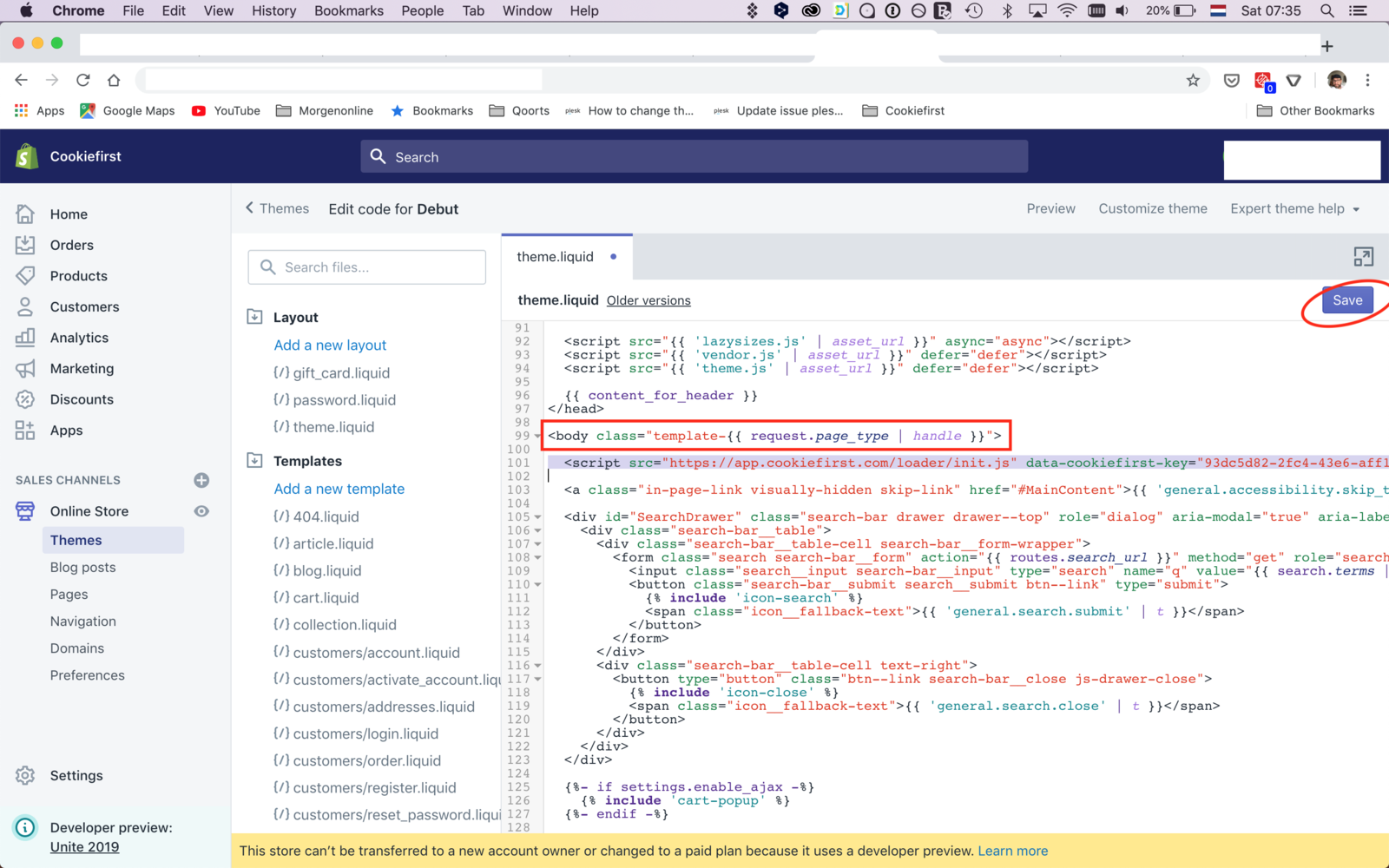Open Wi-Fi status in menu bar

[1067, 10]
